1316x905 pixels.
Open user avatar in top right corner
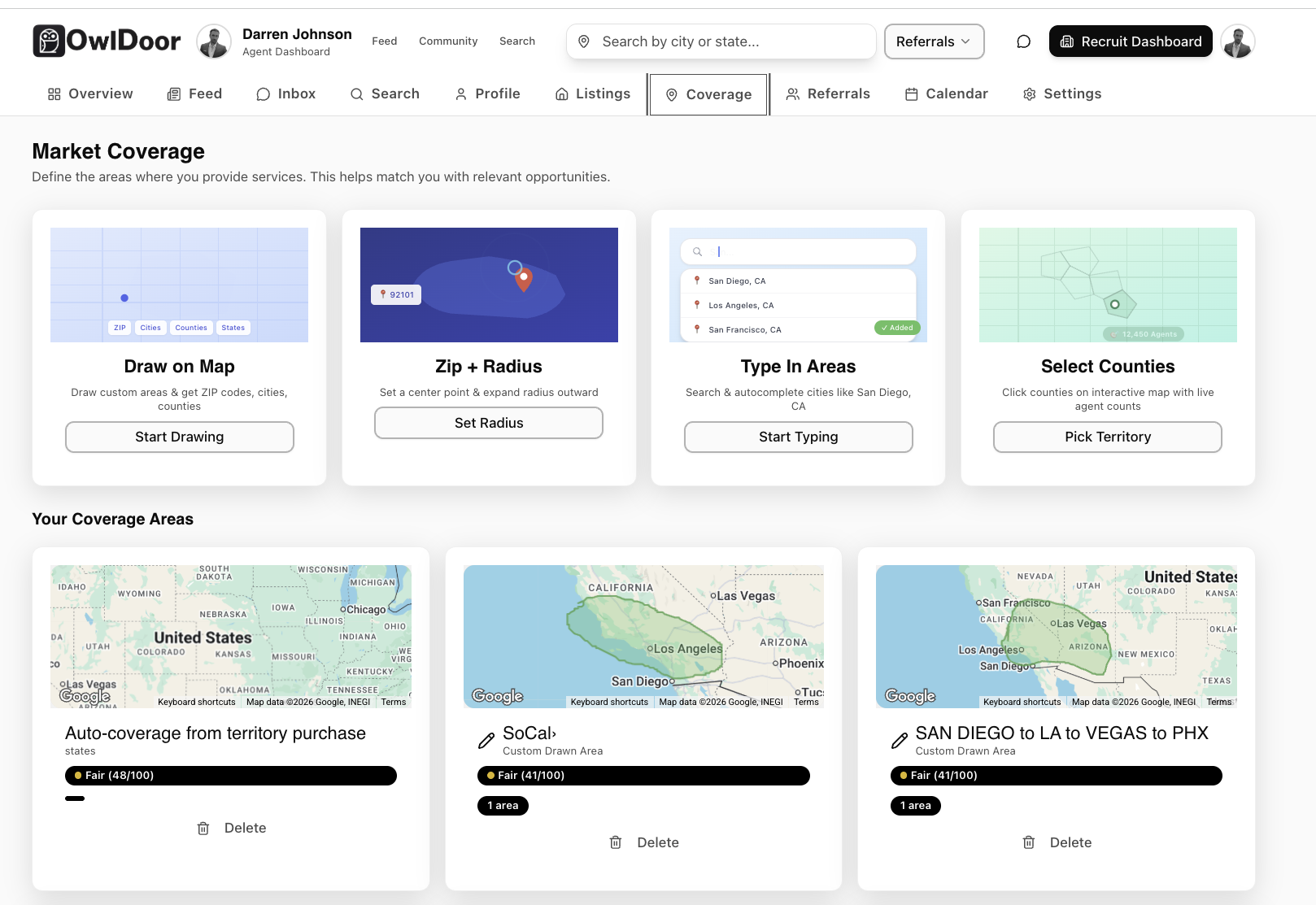click(1237, 41)
